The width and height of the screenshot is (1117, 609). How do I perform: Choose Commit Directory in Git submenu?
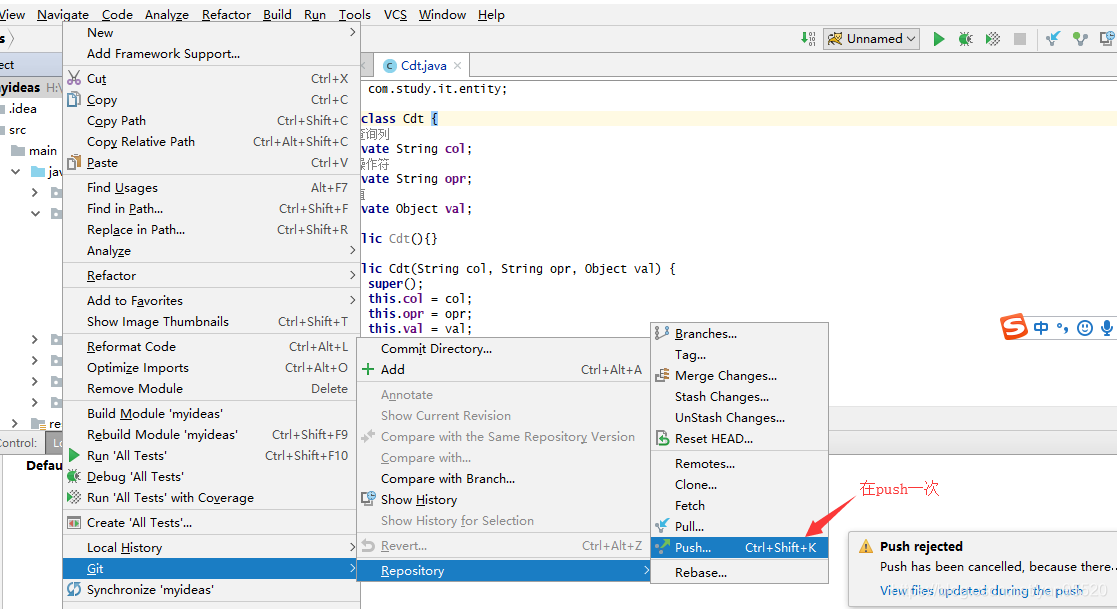pos(504,348)
